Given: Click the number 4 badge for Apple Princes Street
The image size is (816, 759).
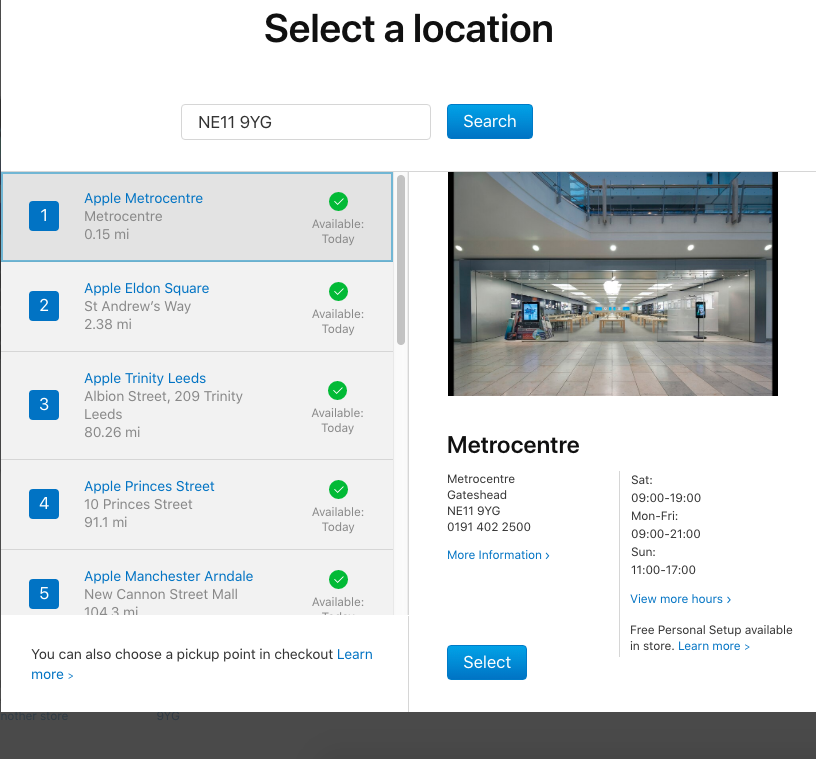Looking at the screenshot, I should [x=44, y=503].
